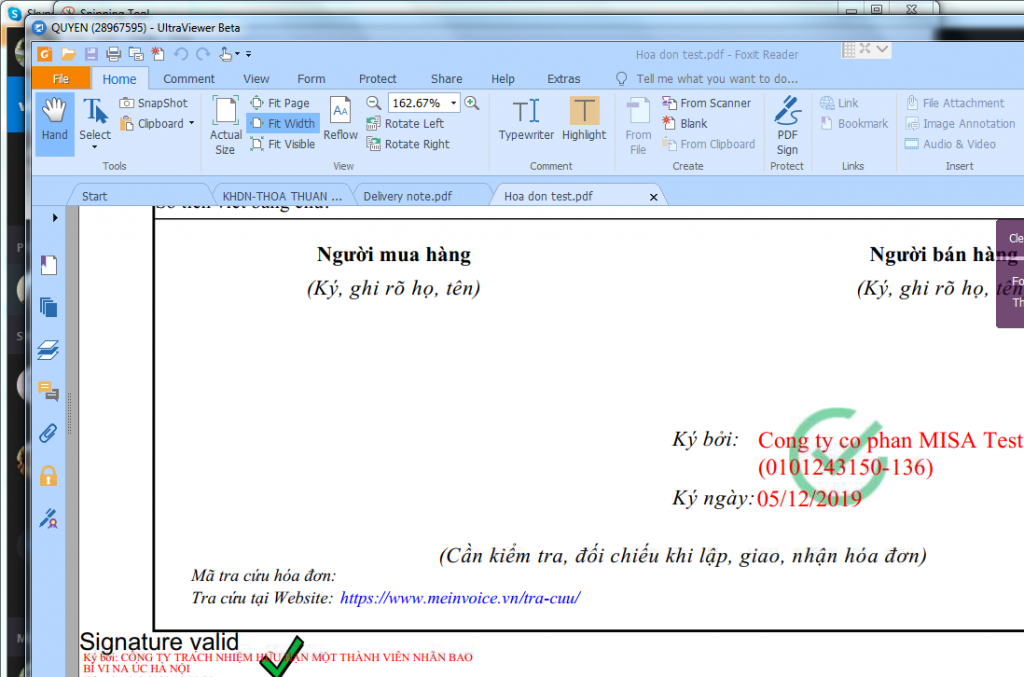This screenshot has height=677, width=1024.
Task: Click the Redo arrow icon
Action: [x=203, y=54]
